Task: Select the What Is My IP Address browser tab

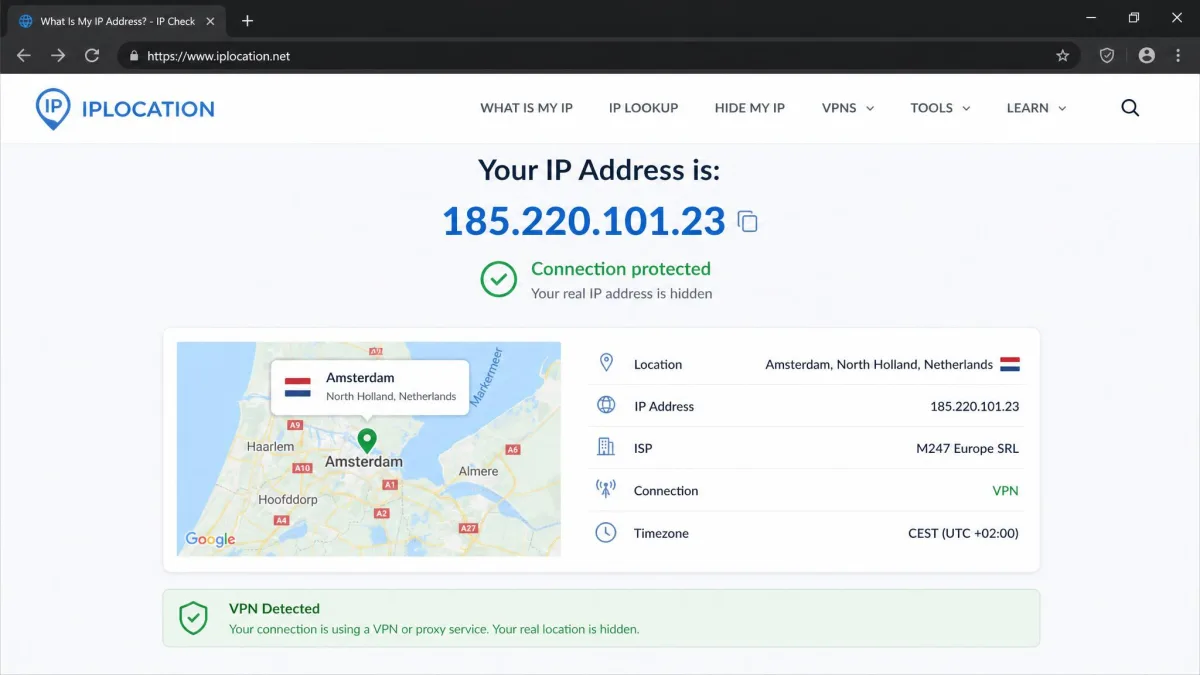Action: coord(115,21)
